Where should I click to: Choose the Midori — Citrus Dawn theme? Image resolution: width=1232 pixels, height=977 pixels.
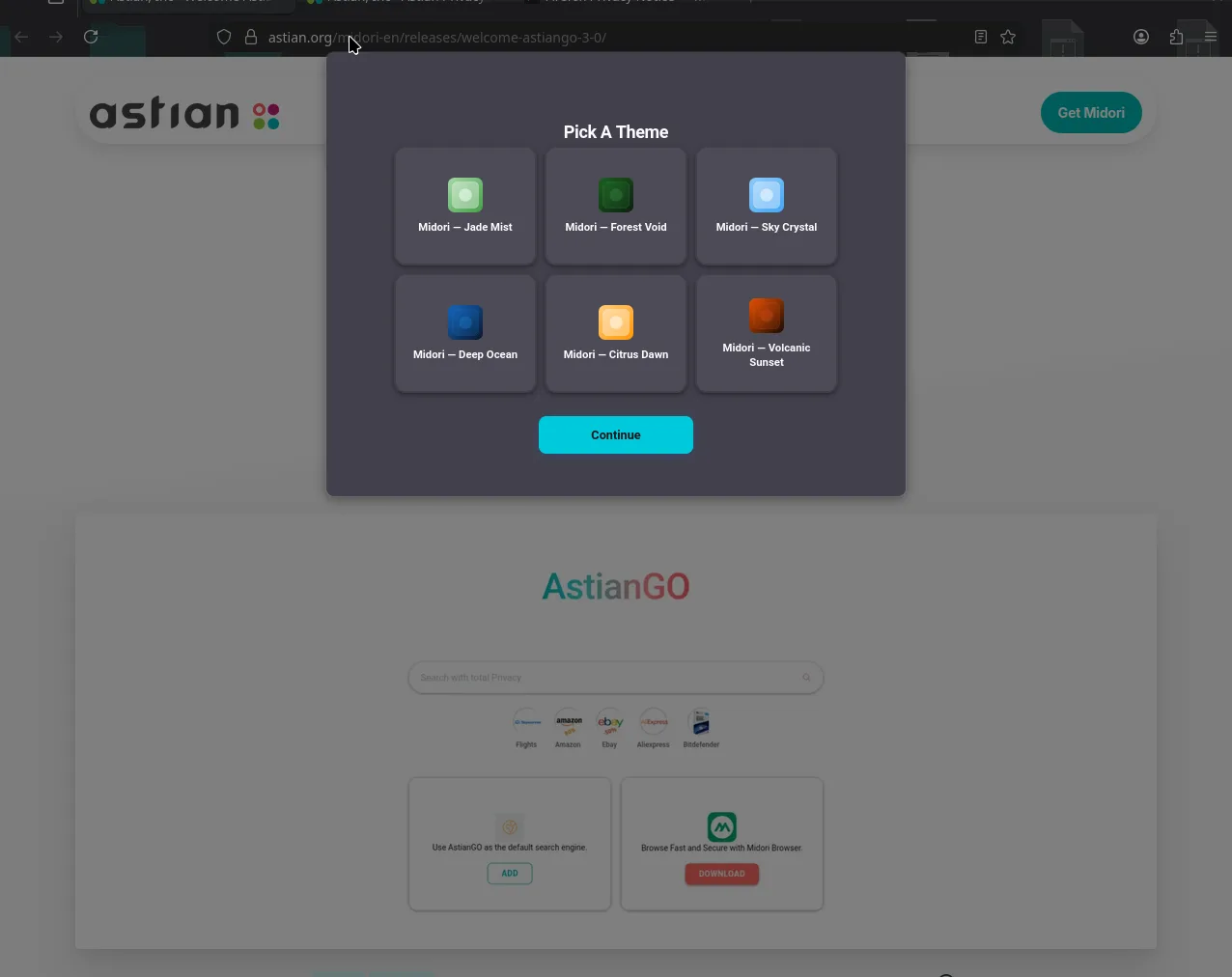coord(616,333)
